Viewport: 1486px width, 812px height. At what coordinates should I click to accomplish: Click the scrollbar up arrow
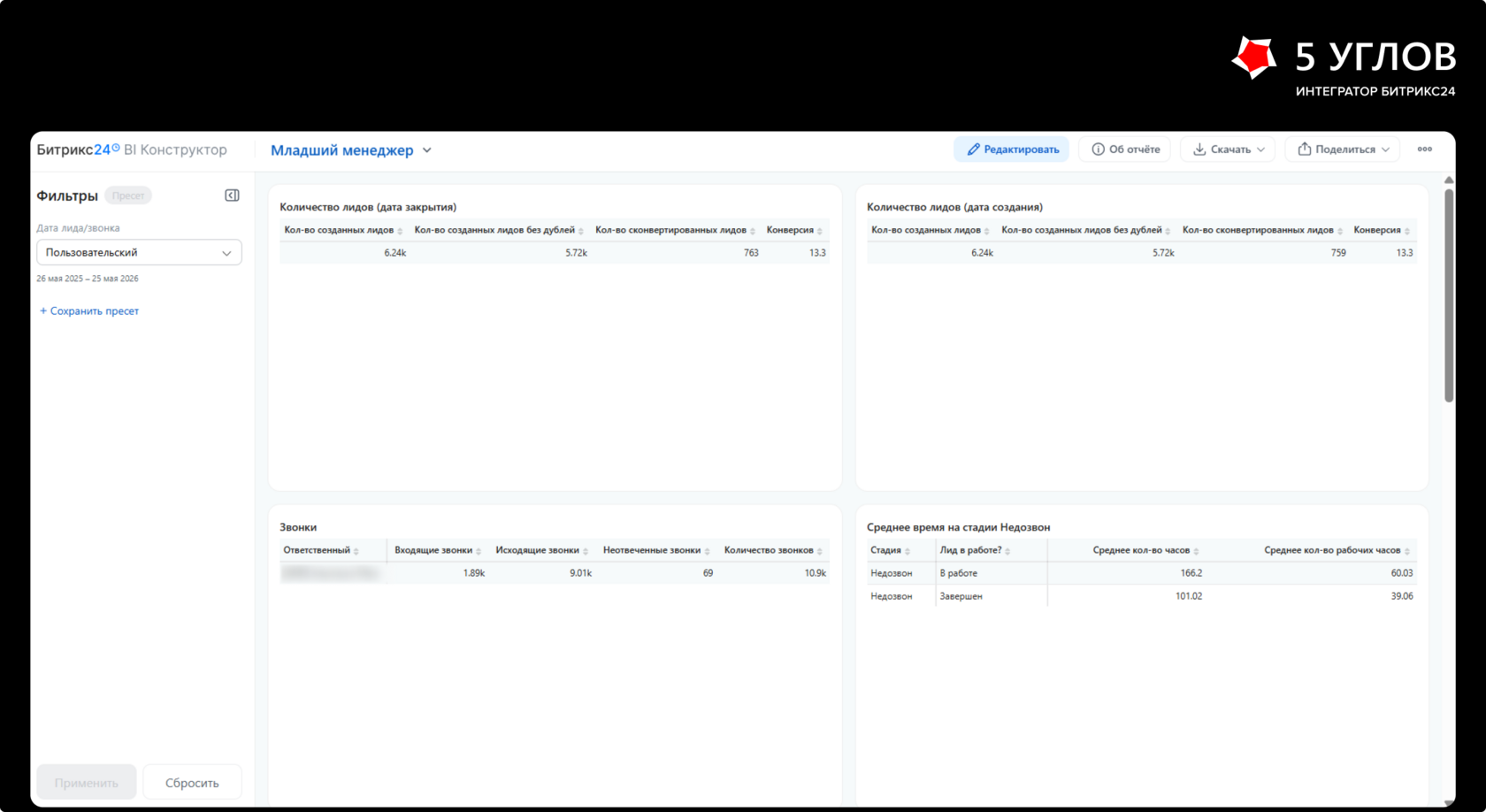coord(1449,180)
